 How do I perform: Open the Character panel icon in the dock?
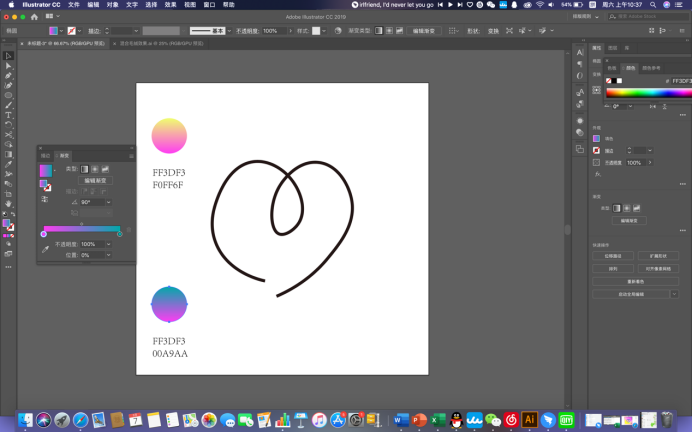tap(580, 53)
